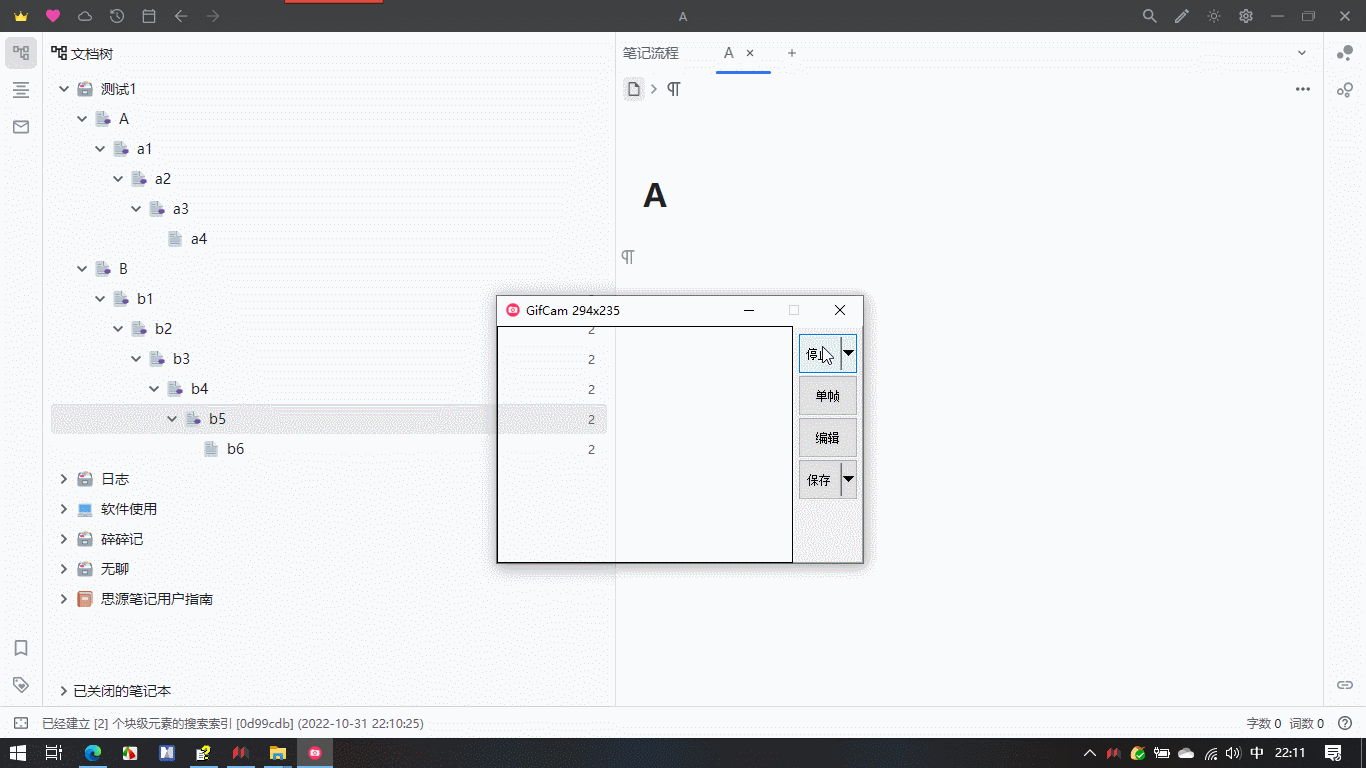
Task: Open Microsoft Edge from the taskbar
Action: 93,753
